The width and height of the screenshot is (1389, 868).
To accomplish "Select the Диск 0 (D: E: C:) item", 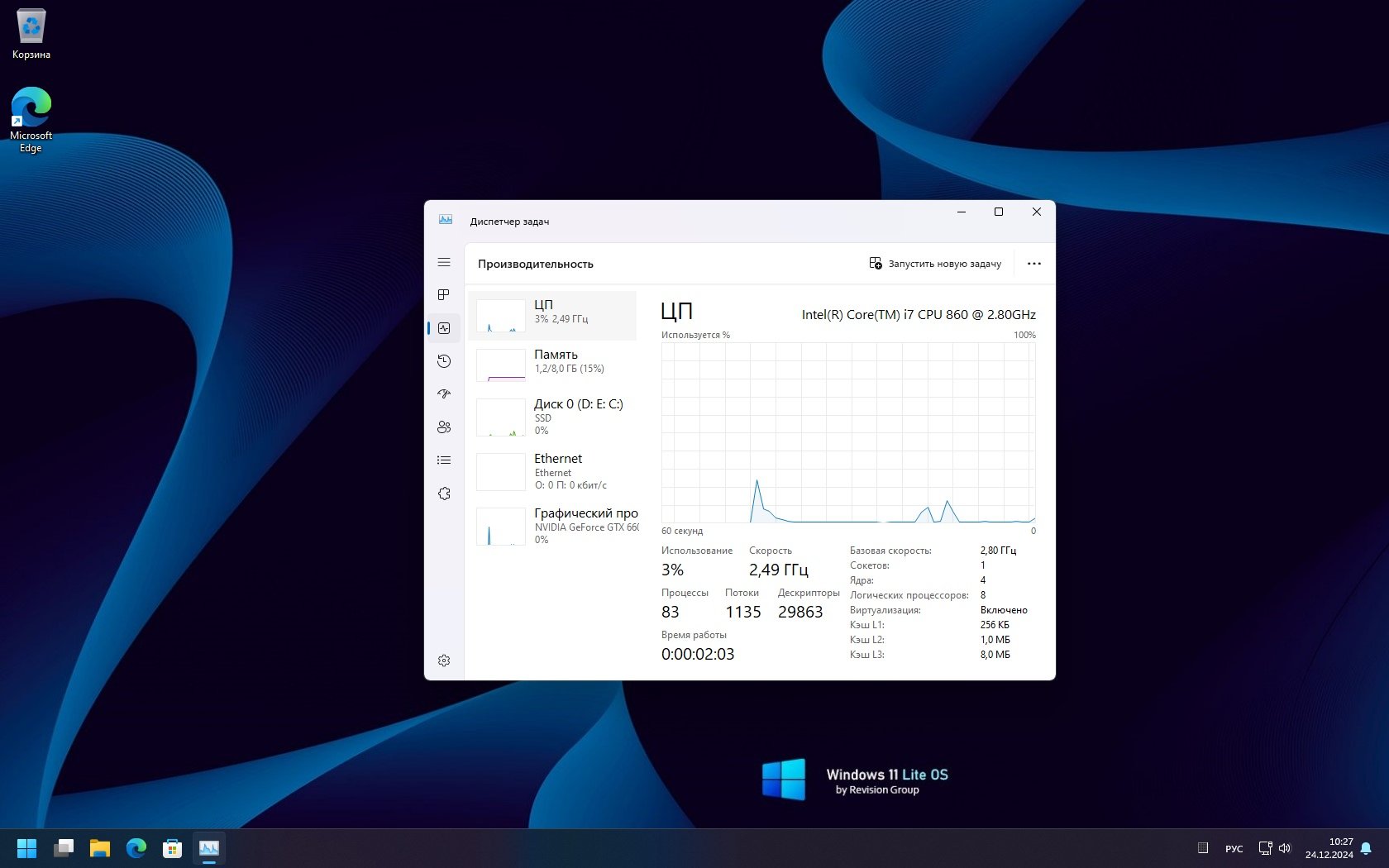I will (552, 417).
